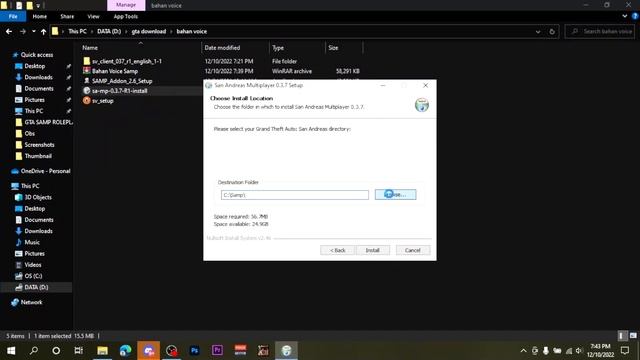This screenshot has width=640, height=360.
Task: Open OS (C:) drive in sidebar
Action: (33, 276)
